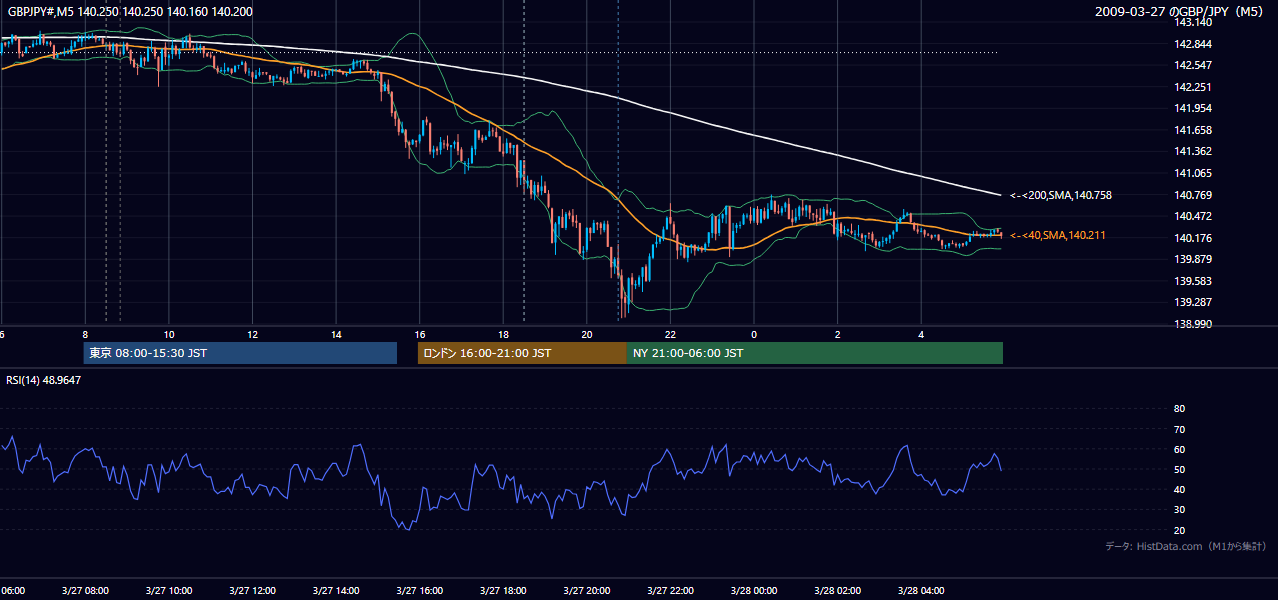Click price axis value 140.176
The width and height of the screenshot is (1278, 600).
(1192, 238)
